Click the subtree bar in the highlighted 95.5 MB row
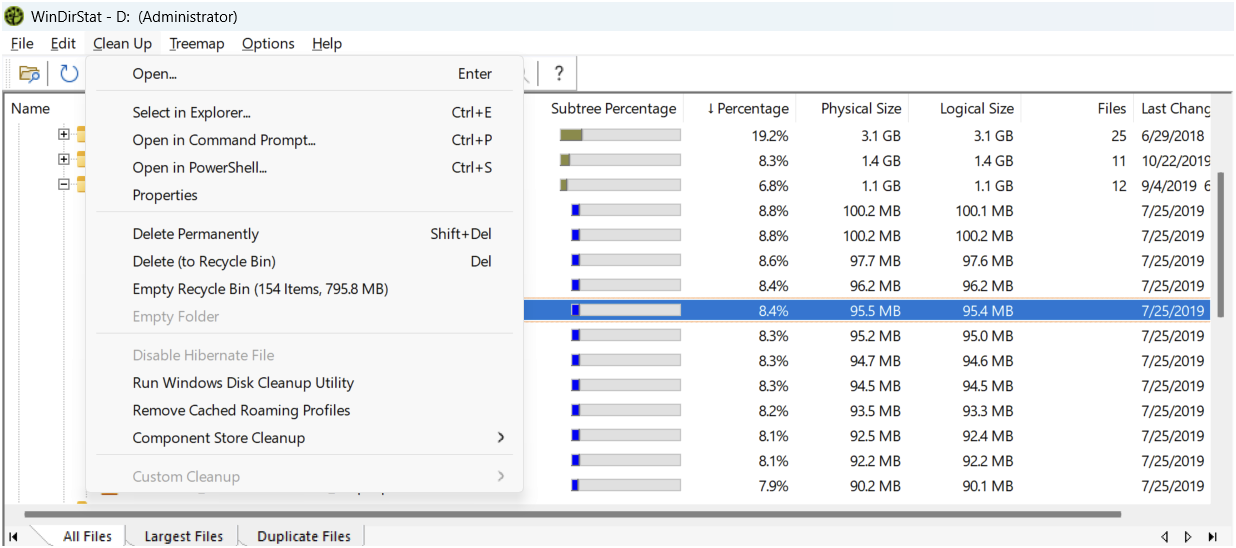Viewport: 1236px width, 548px height. [x=625, y=310]
